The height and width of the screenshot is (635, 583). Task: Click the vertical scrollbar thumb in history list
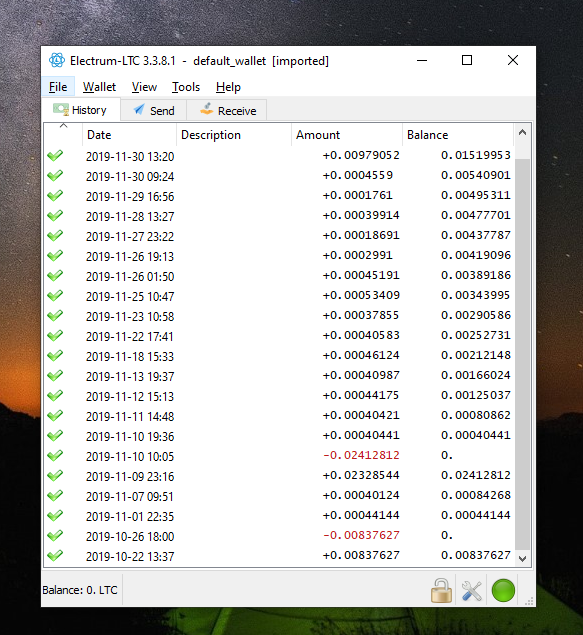click(x=523, y=354)
